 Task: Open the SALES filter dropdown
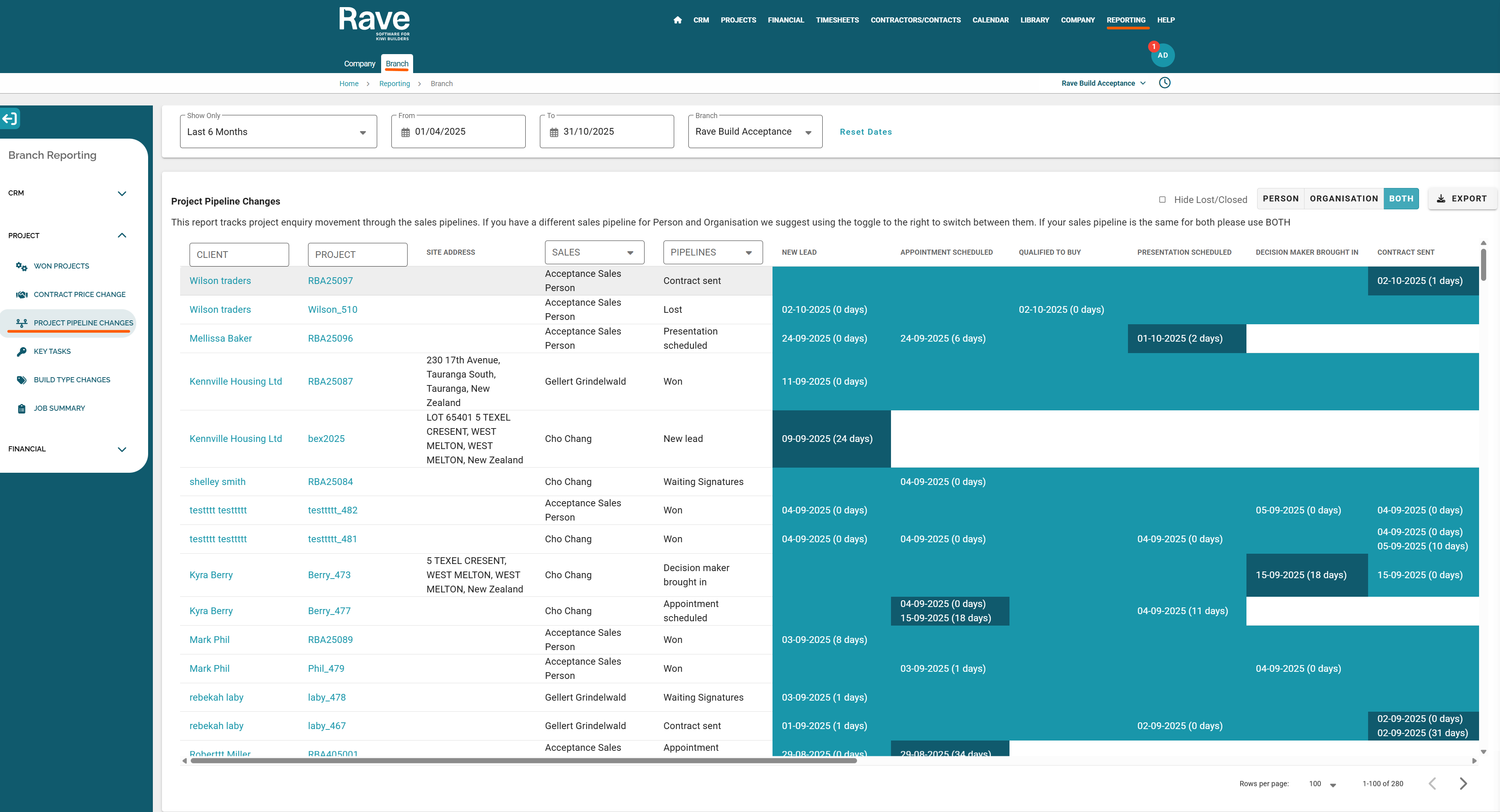pyautogui.click(x=594, y=252)
